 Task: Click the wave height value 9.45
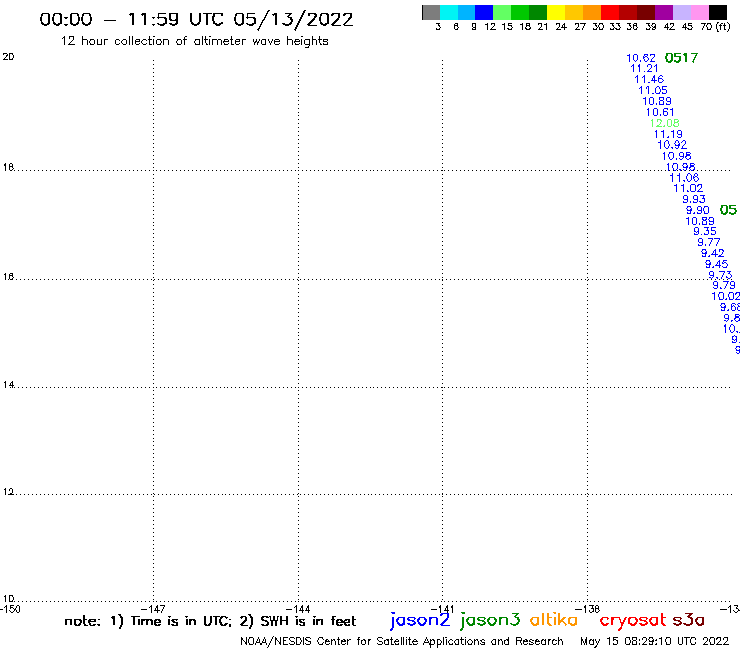pyautogui.click(x=716, y=264)
